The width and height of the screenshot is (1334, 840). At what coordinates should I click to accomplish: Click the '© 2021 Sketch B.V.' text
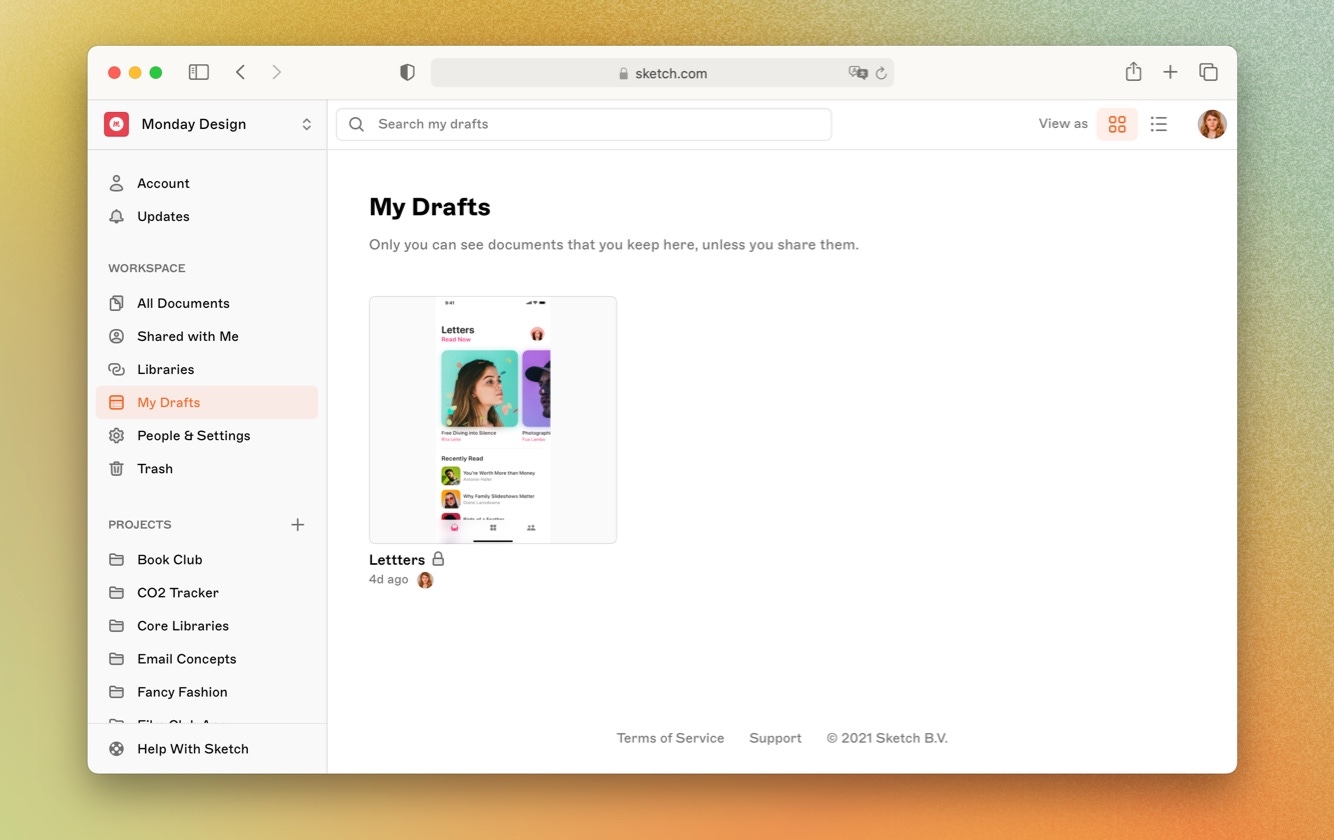click(887, 738)
